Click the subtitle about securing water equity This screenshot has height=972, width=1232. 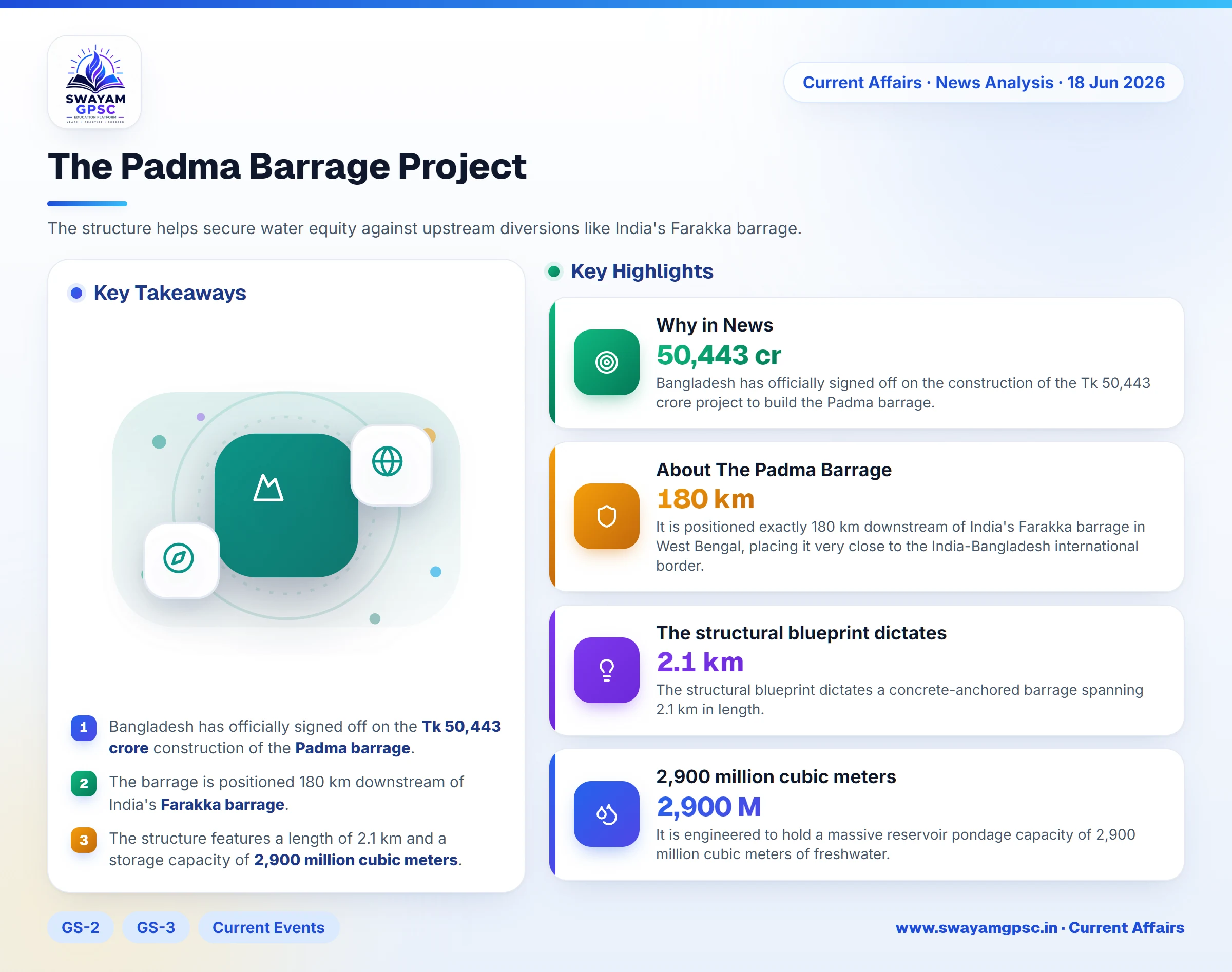[x=425, y=228]
